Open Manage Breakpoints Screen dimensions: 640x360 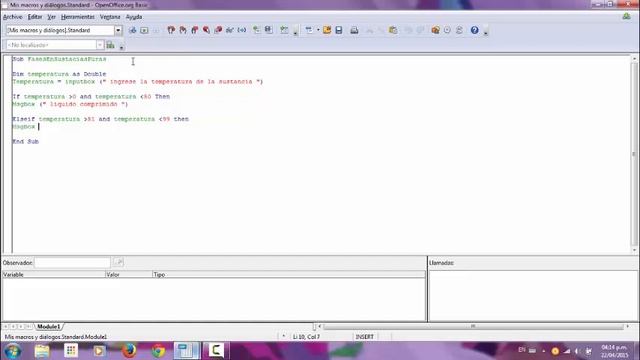point(218,30)
